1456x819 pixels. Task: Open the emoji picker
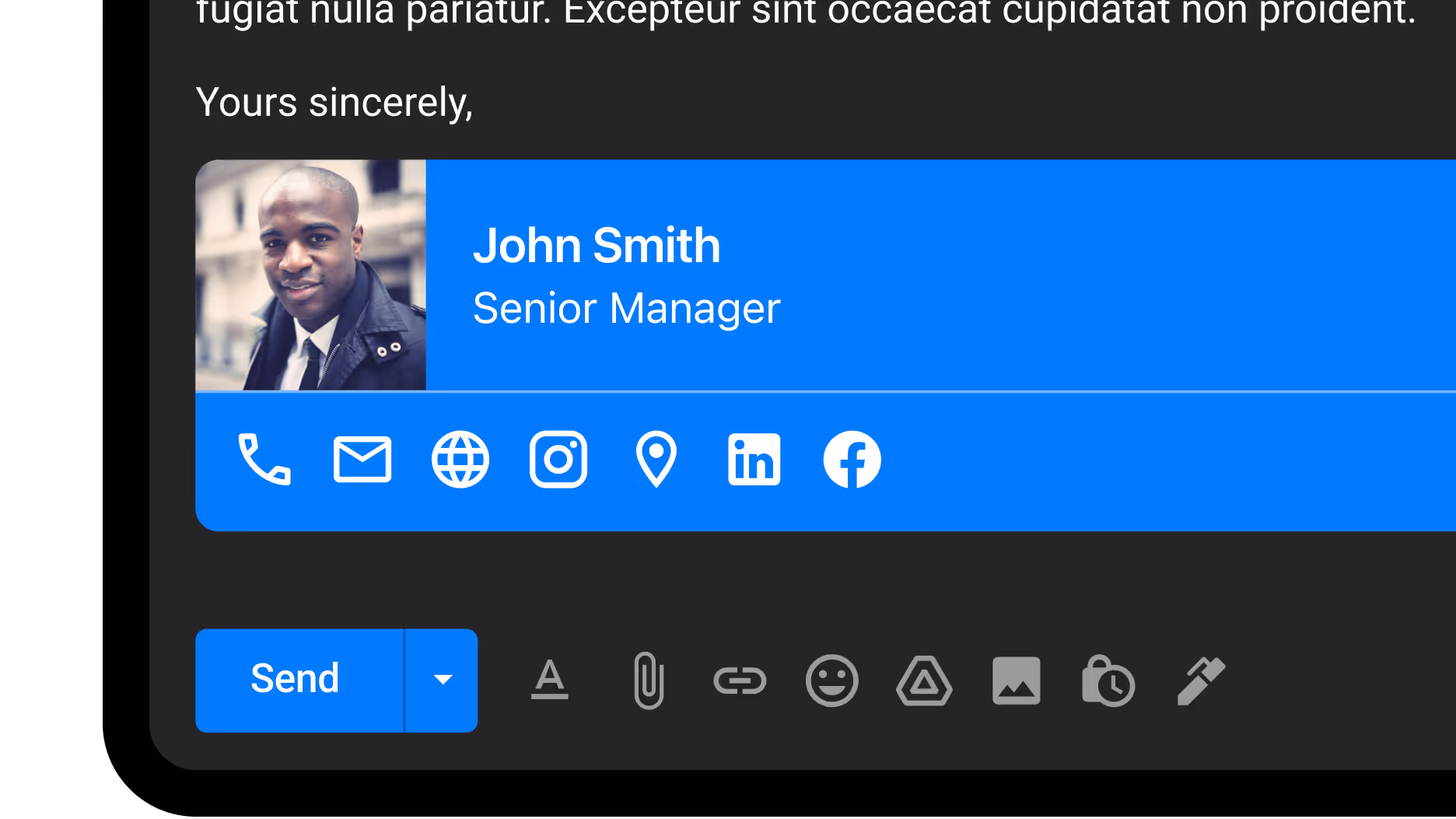coord(832,681)
